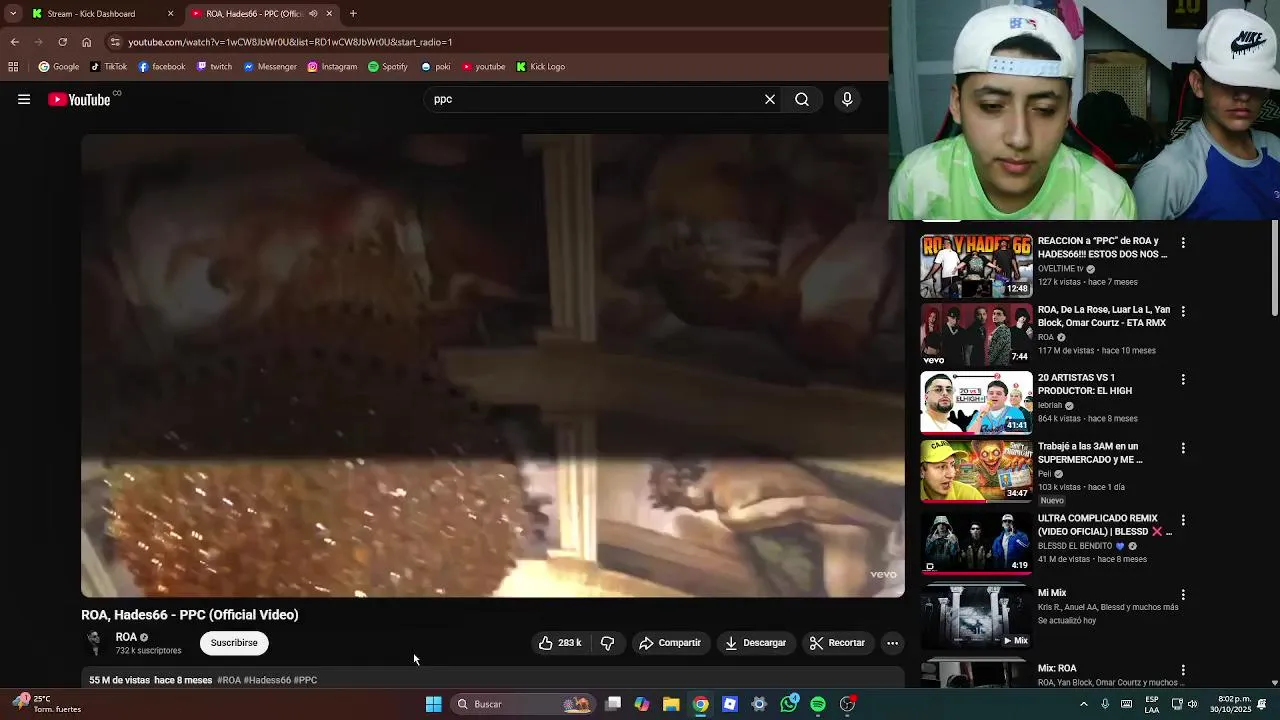Mute the YouTube tab audio icon
This screenshot has width=1280, height=720.
click(x=313, y=14)
